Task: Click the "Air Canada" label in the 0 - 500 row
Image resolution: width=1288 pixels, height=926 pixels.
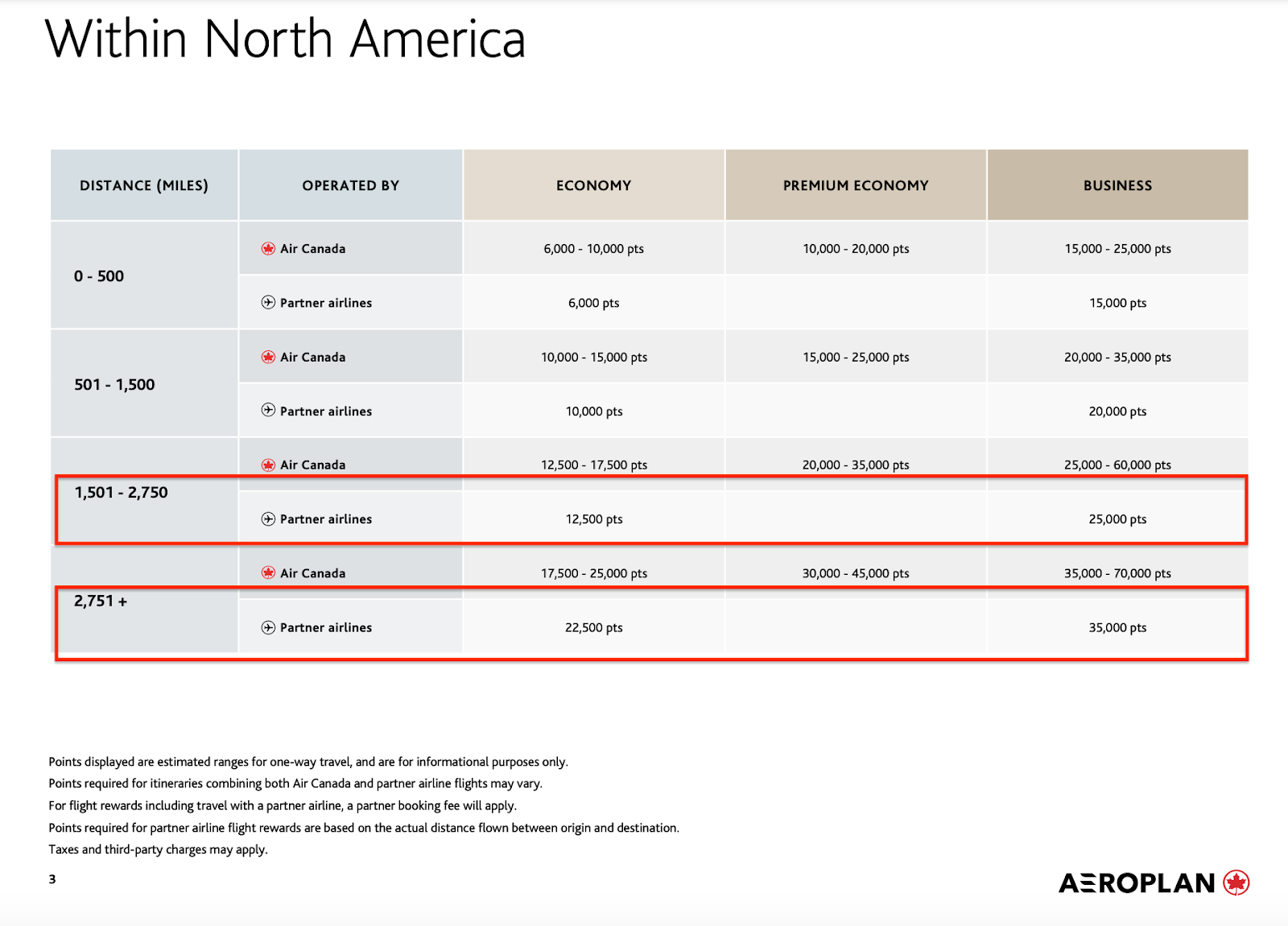Action: (313, 249)
